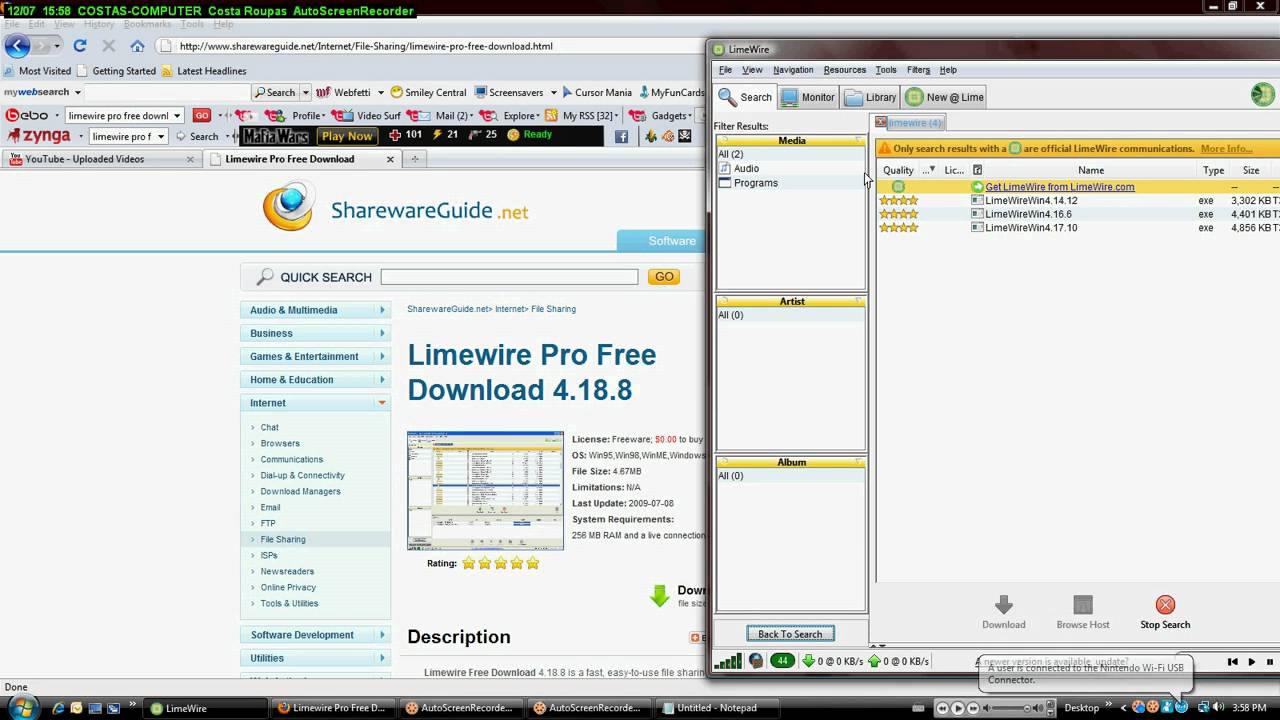Screen dimensions: 1280x720
Task: Click Browse Host in LimeWire
Action: click(x=1083, y=612)
